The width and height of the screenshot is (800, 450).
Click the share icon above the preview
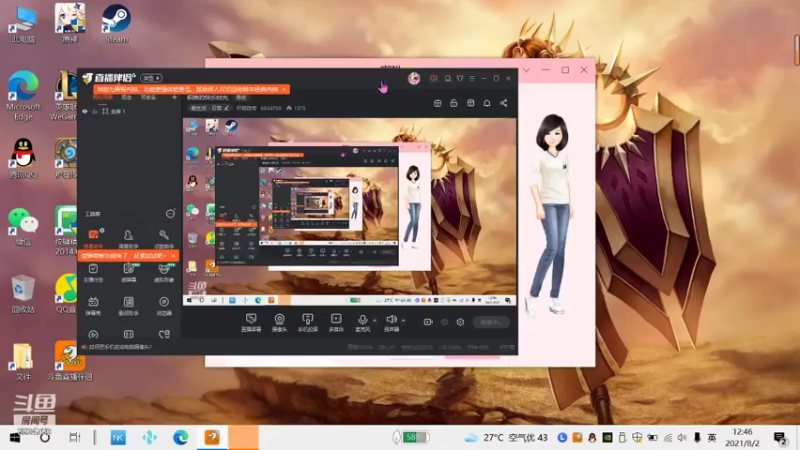[504, 103]
